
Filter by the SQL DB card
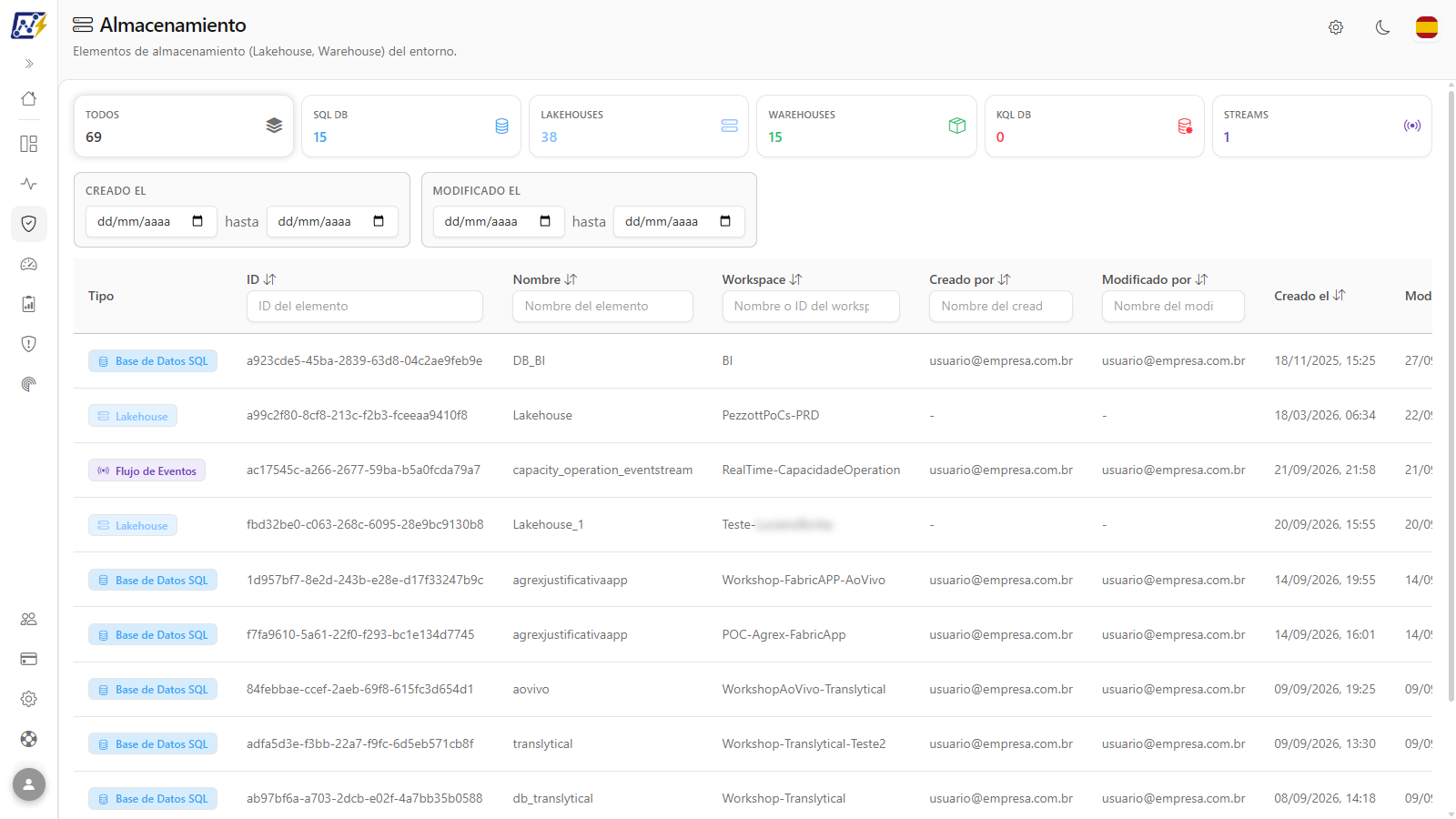411,126
